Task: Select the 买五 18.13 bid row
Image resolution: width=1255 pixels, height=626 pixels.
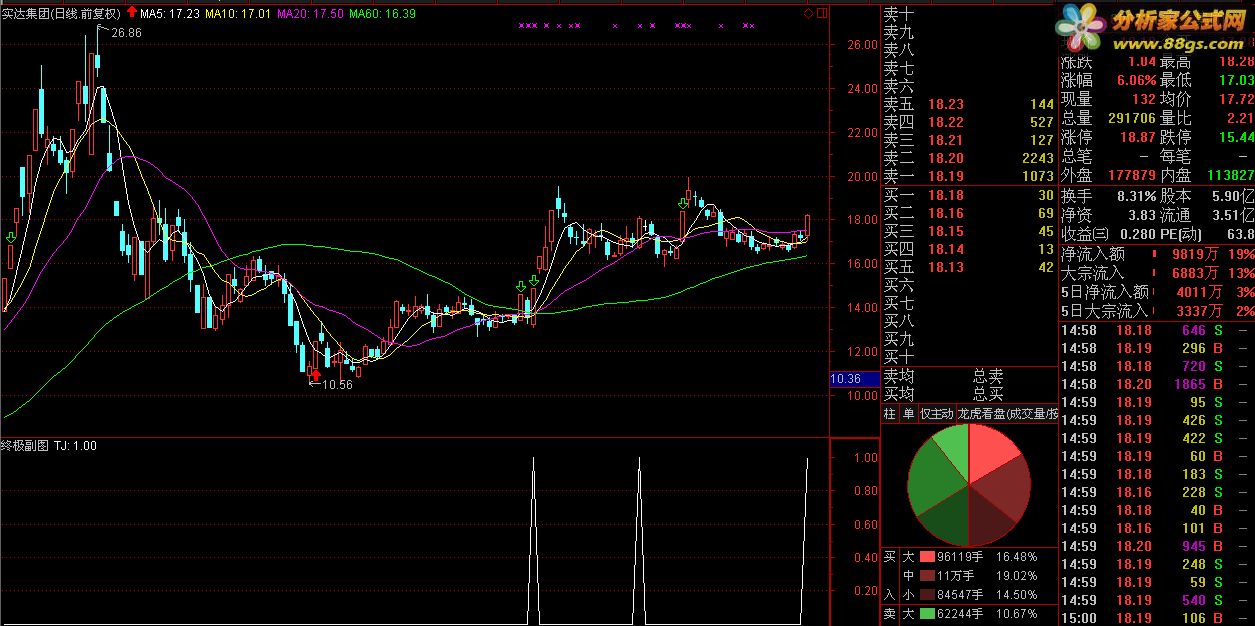Action: pos(968,267)
